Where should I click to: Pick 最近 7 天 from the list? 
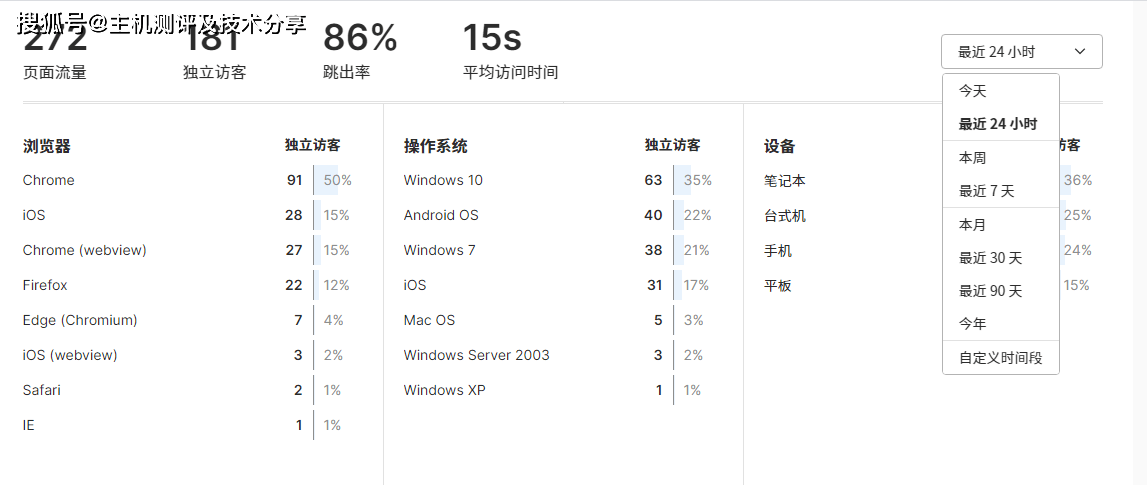(986, 191)
